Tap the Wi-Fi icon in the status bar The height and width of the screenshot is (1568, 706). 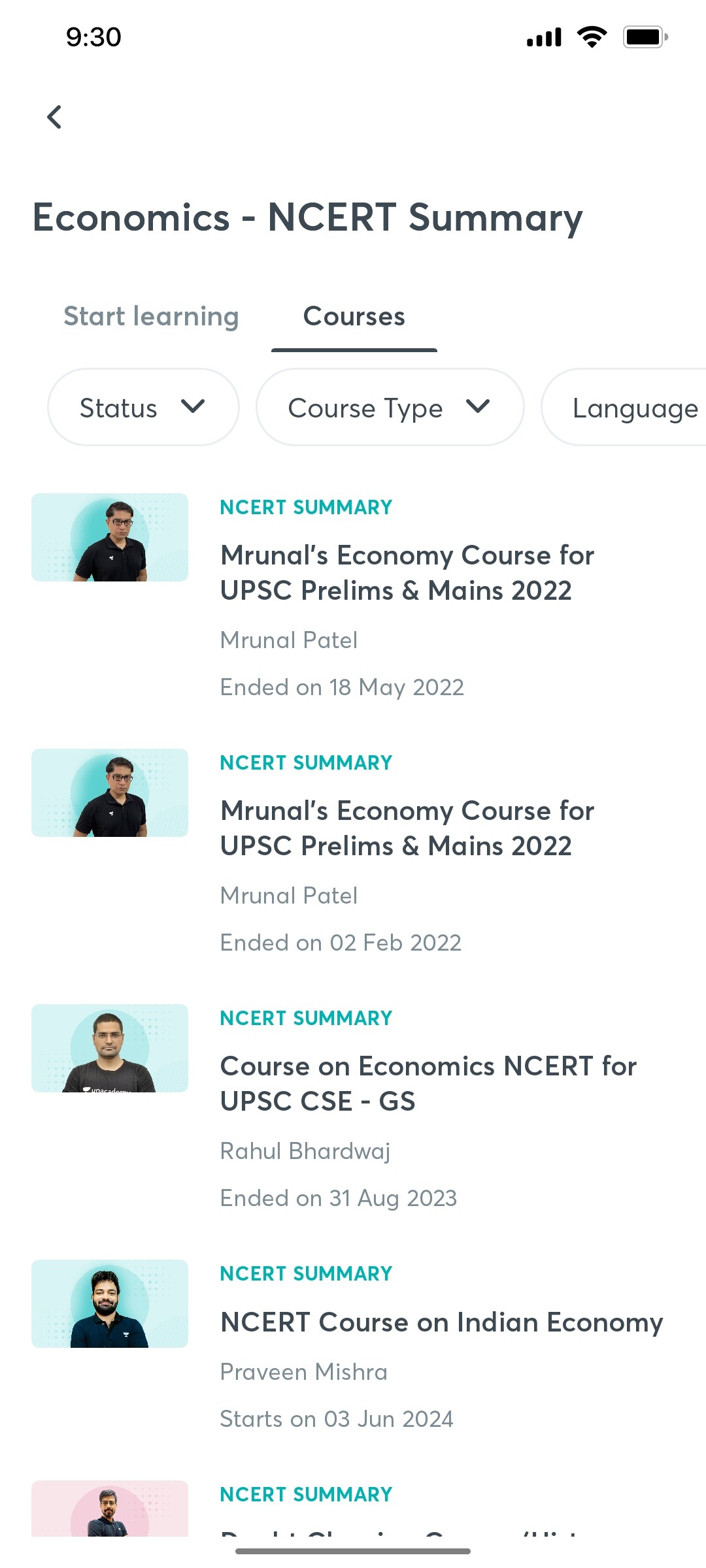590,37
